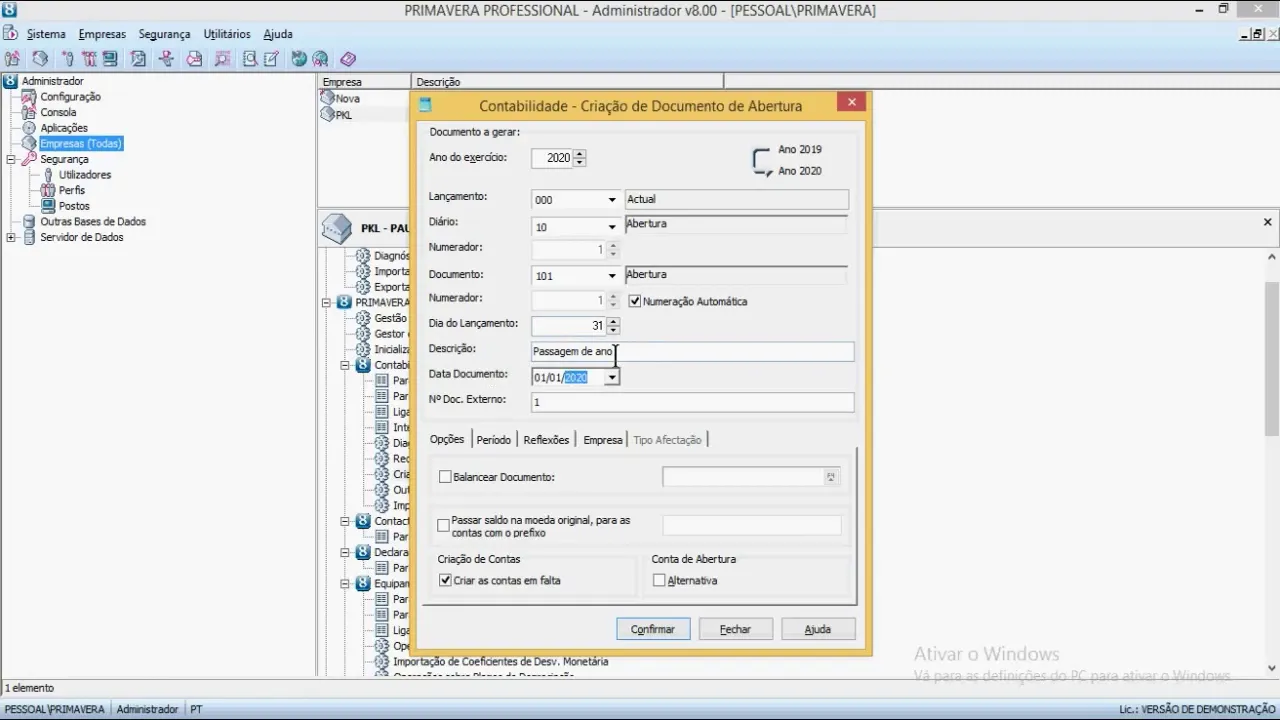The image size is (1280, 720).
Task: Uncheck Criar as contas em falta
Action: 446,580
